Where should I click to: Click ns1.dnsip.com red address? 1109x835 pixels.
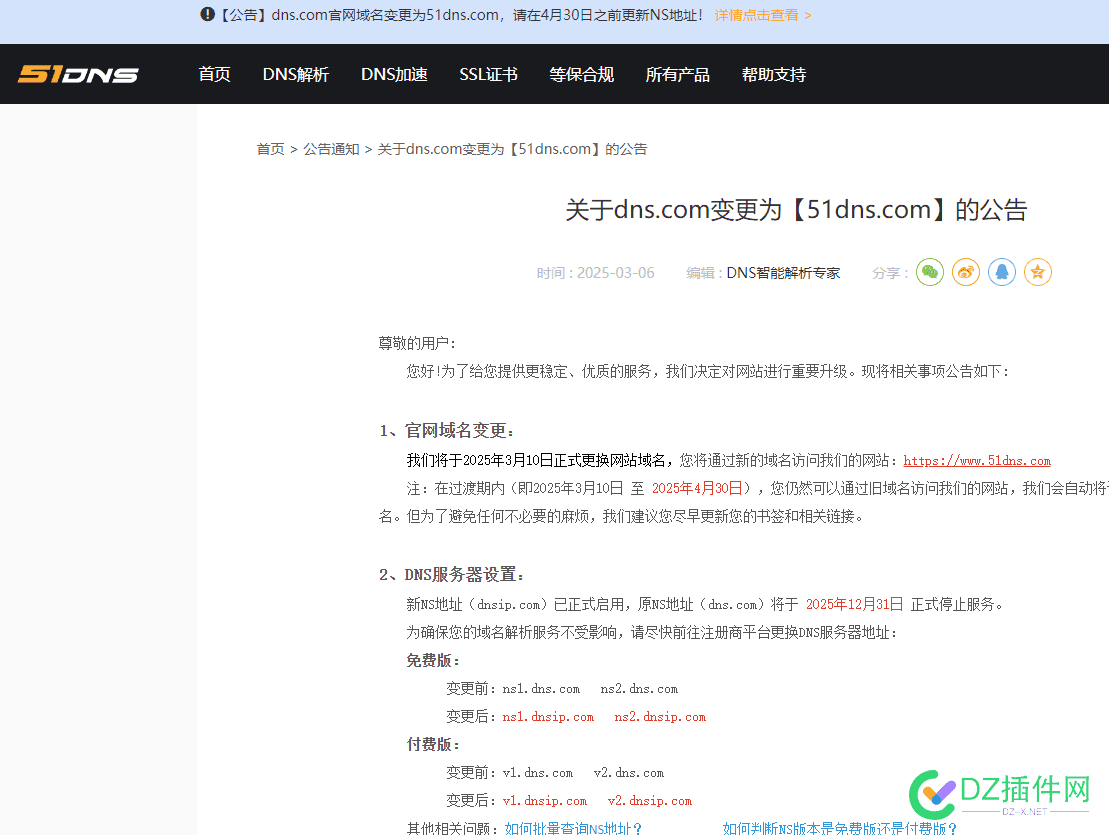[x=548, y=717]
